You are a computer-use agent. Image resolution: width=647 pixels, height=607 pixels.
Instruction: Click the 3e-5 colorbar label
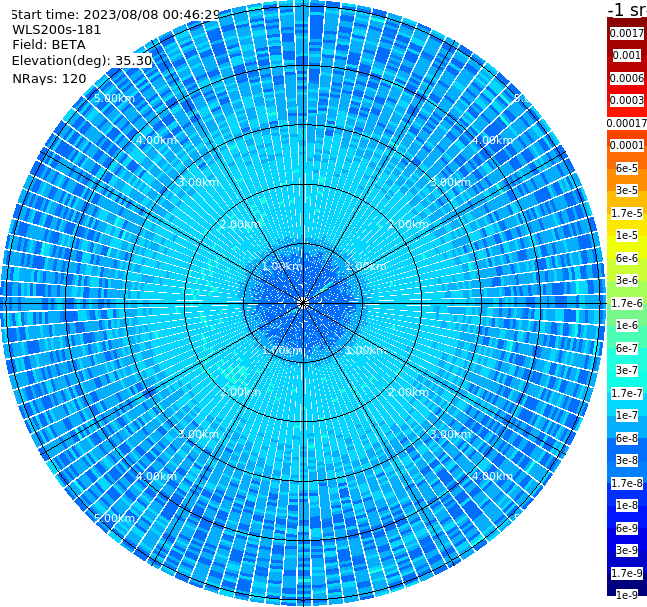coord(627,190)
